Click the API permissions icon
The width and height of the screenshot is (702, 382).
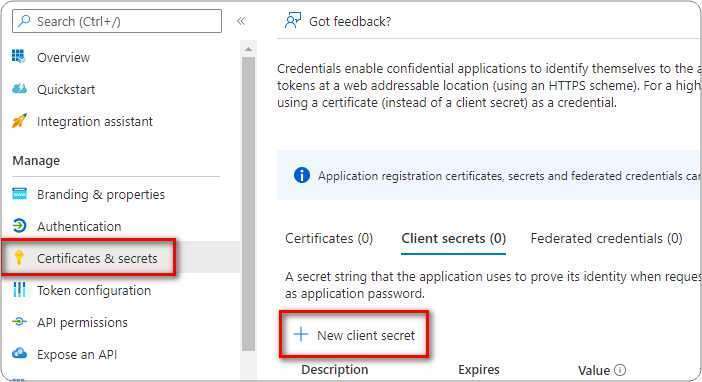tap(19, 322)
